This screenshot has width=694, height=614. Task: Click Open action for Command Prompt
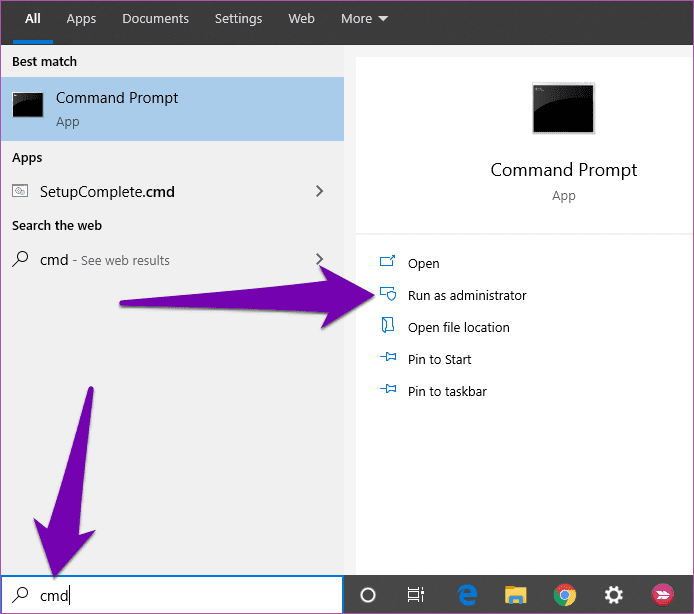423,263
